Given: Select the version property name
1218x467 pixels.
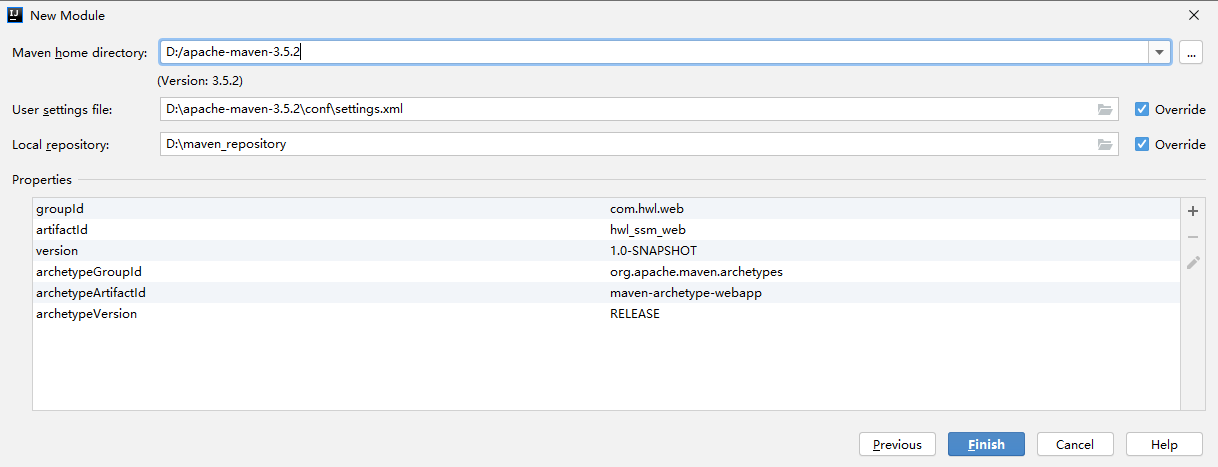Looking at the screenshot, I should (x=57, y=250).
